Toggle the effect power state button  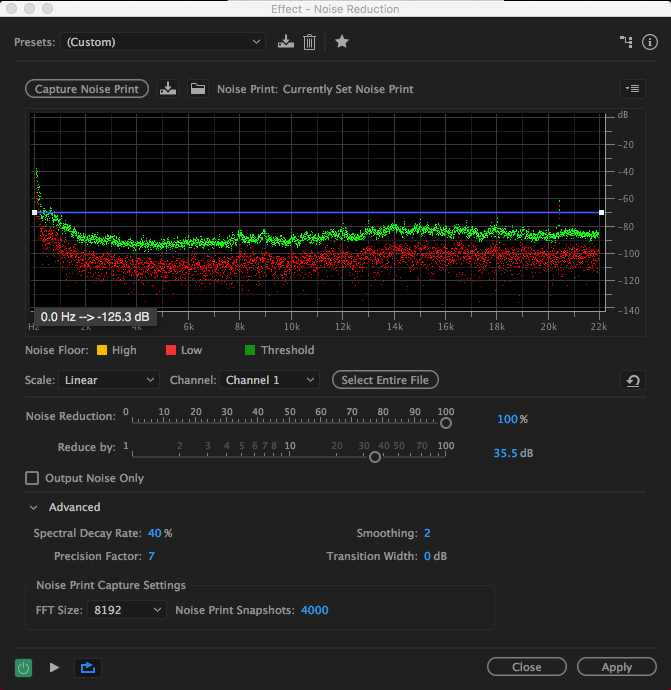[x=23, y=667]
